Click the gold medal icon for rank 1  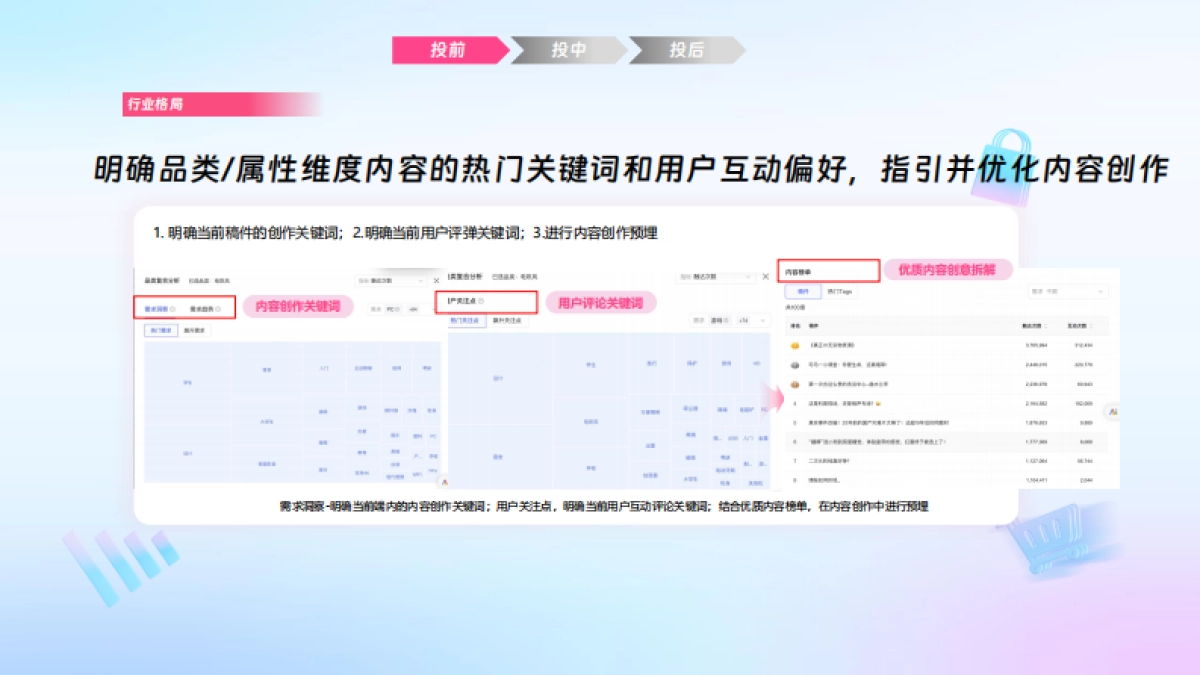click(x=793, y=347)
